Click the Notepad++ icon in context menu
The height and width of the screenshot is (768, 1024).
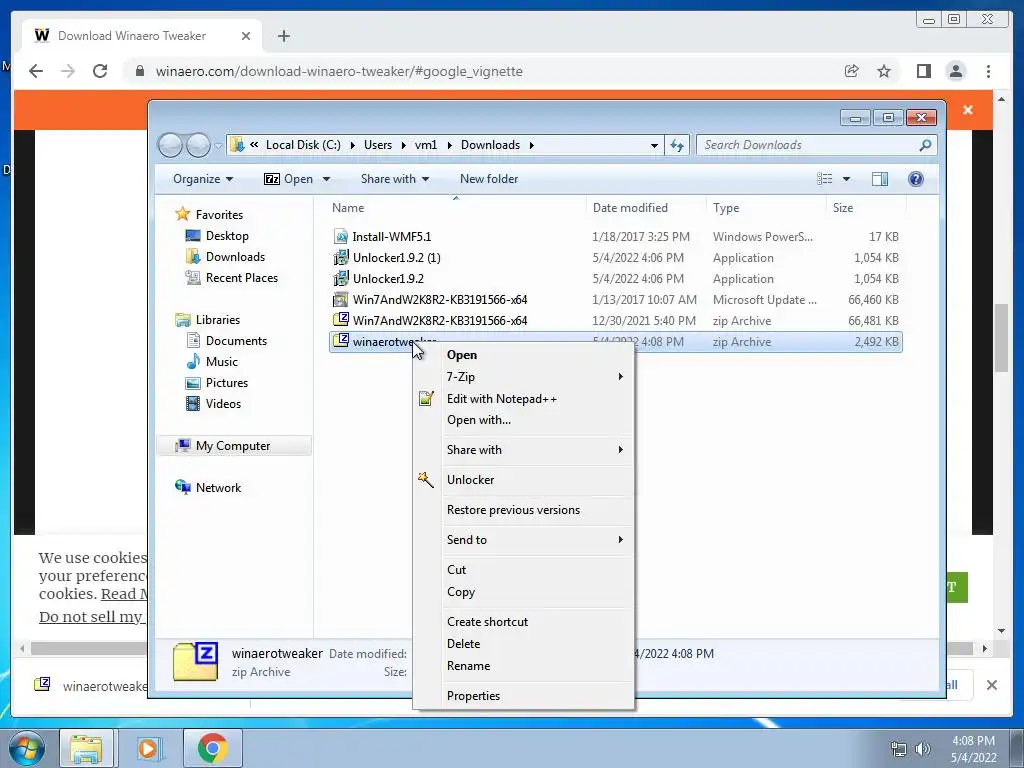point(426,398)
